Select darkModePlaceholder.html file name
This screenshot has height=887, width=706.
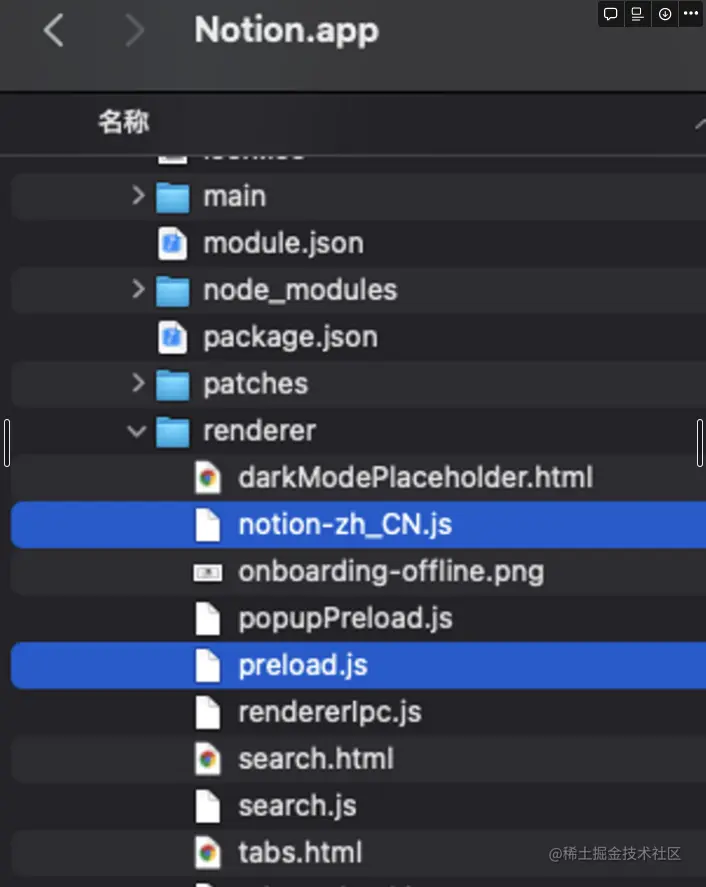(x=416, y=477)
